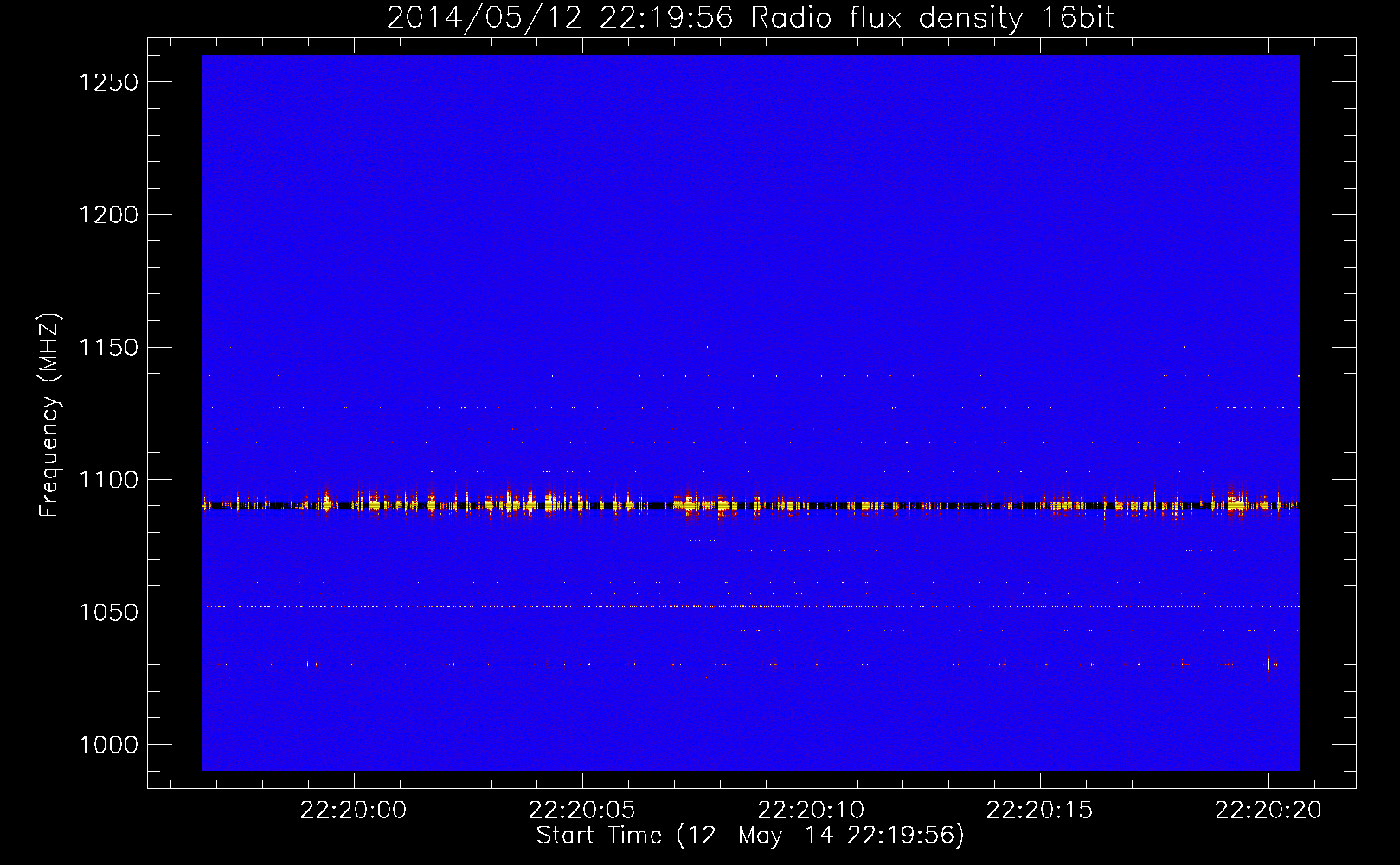Click the 1100 frequency tick label
1400x865 pixels.
point(108,480)
